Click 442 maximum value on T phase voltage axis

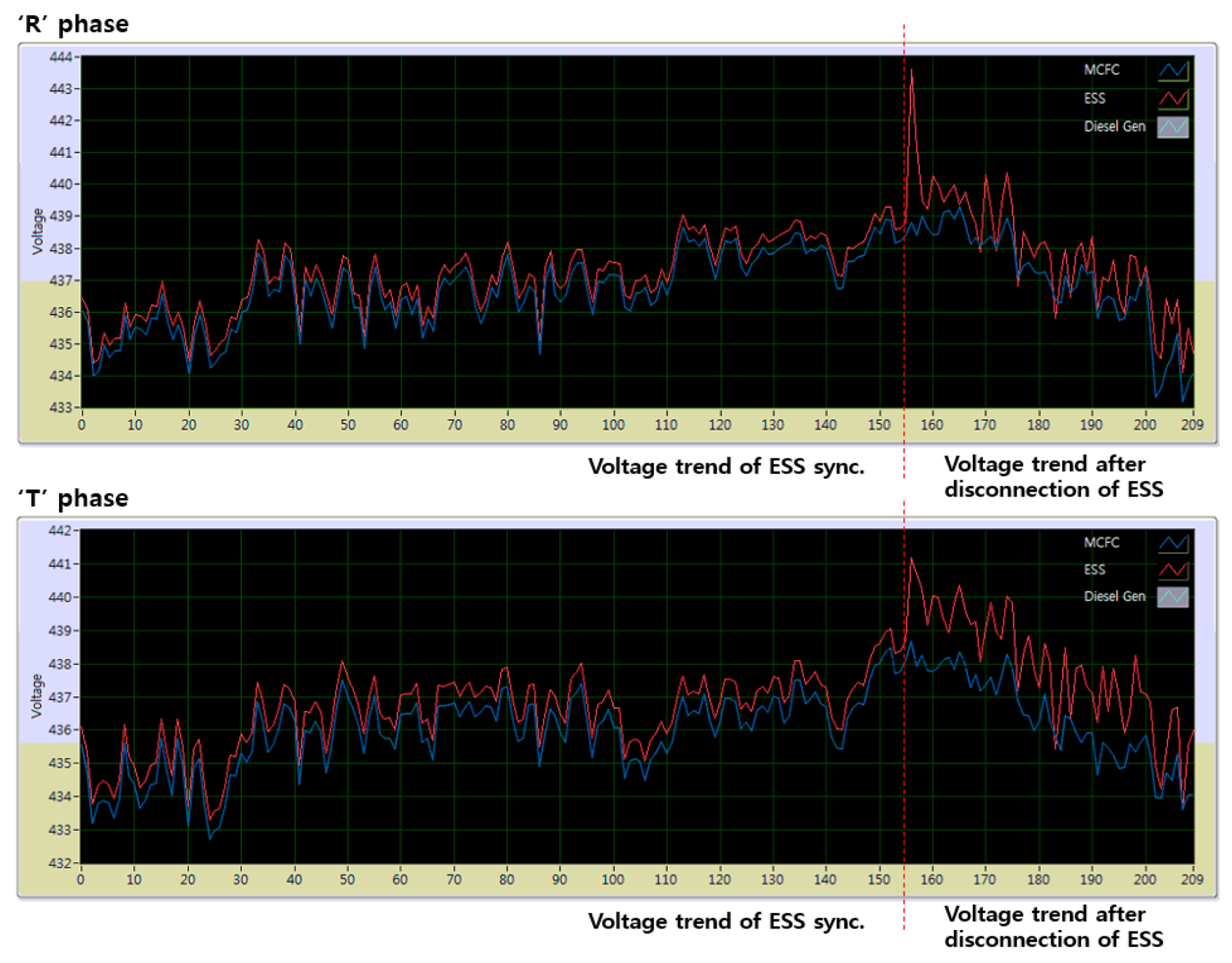(x=60, y=530)
